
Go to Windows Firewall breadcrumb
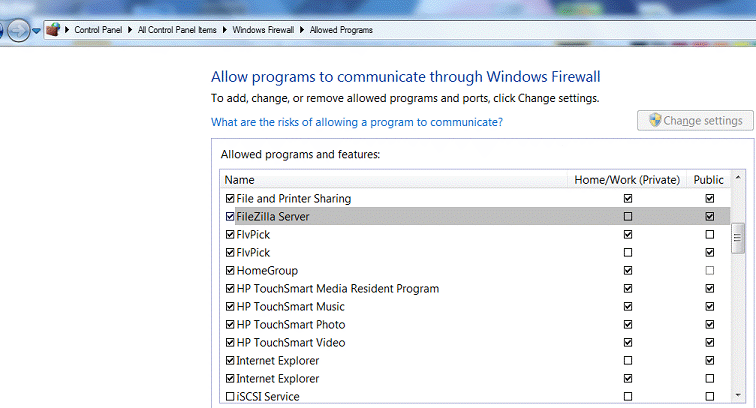tap(263, 30)
